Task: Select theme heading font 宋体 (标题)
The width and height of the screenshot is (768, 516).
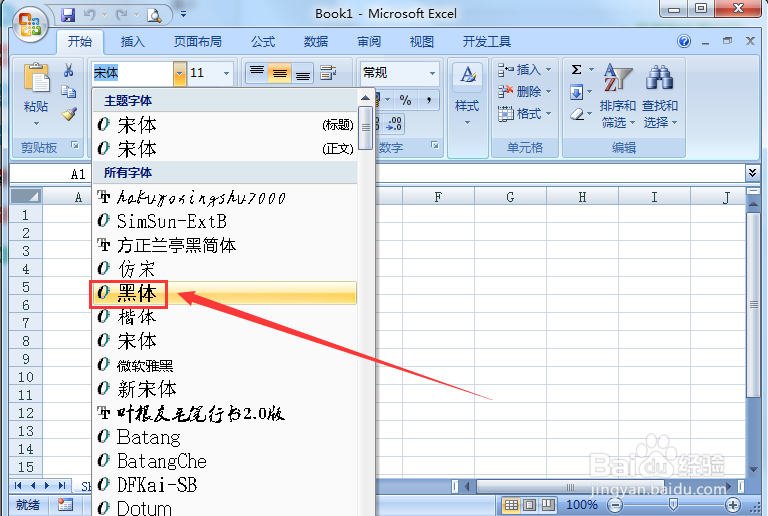Action: point(225,125)
